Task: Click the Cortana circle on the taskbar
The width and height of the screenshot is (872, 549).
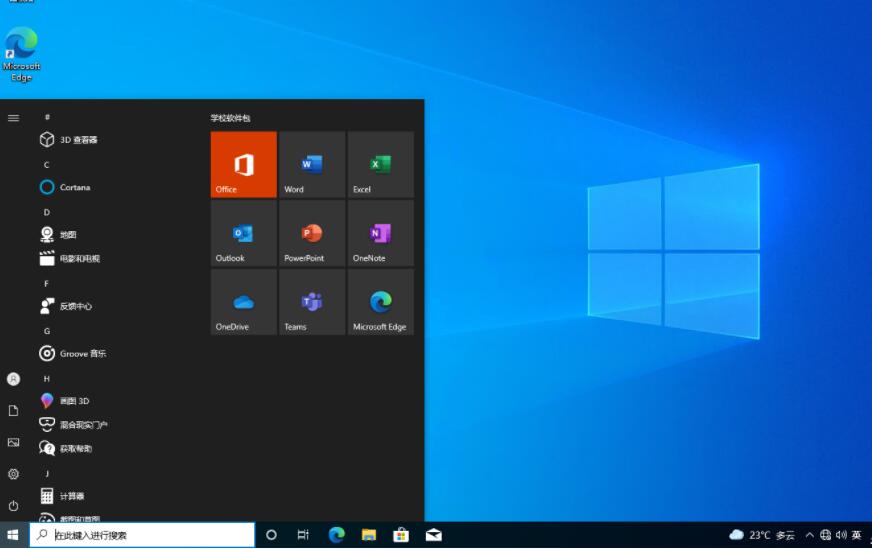Action: (x=271, y=535)
